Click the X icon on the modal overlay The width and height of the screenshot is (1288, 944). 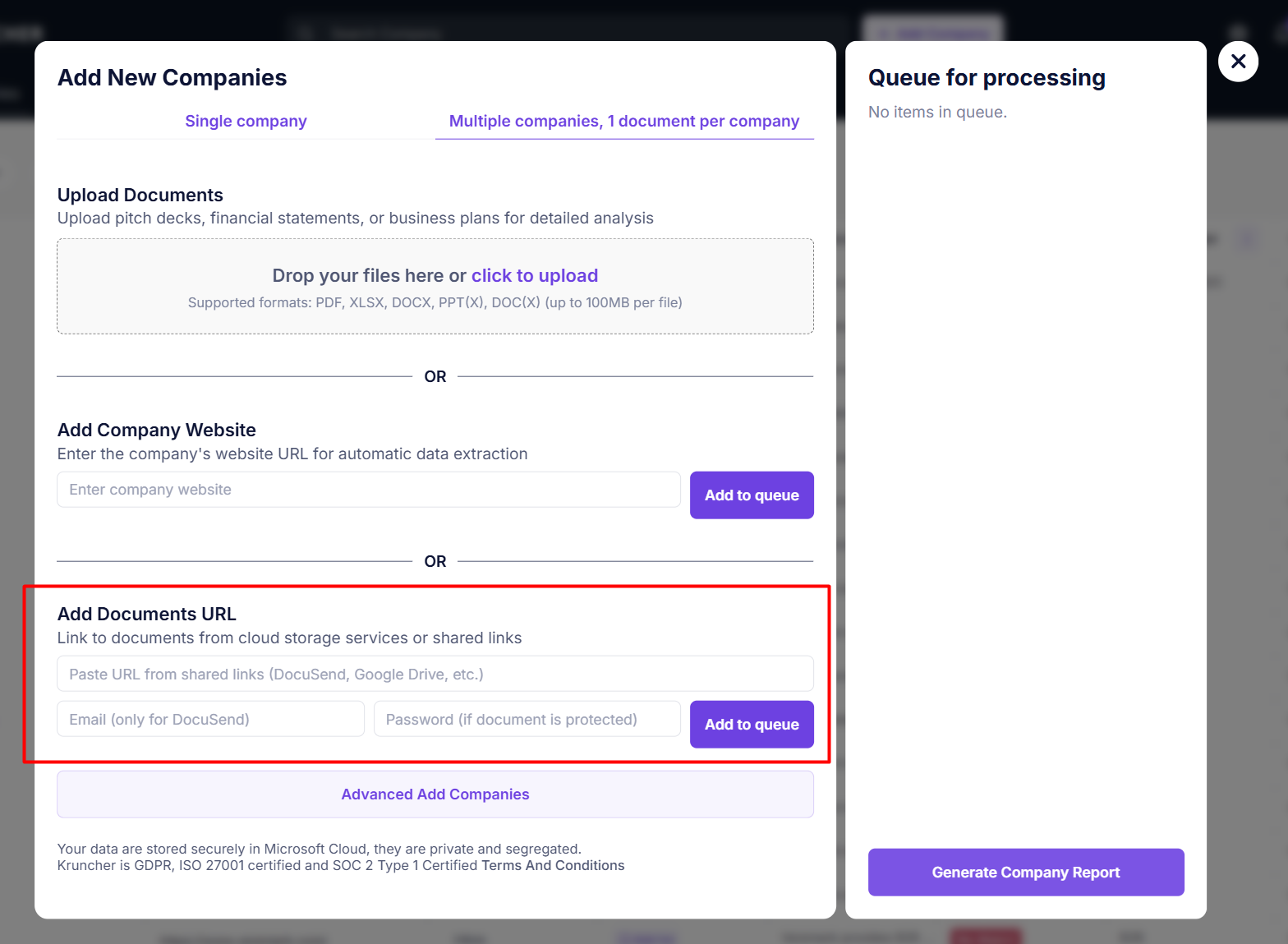[1238, 61]
